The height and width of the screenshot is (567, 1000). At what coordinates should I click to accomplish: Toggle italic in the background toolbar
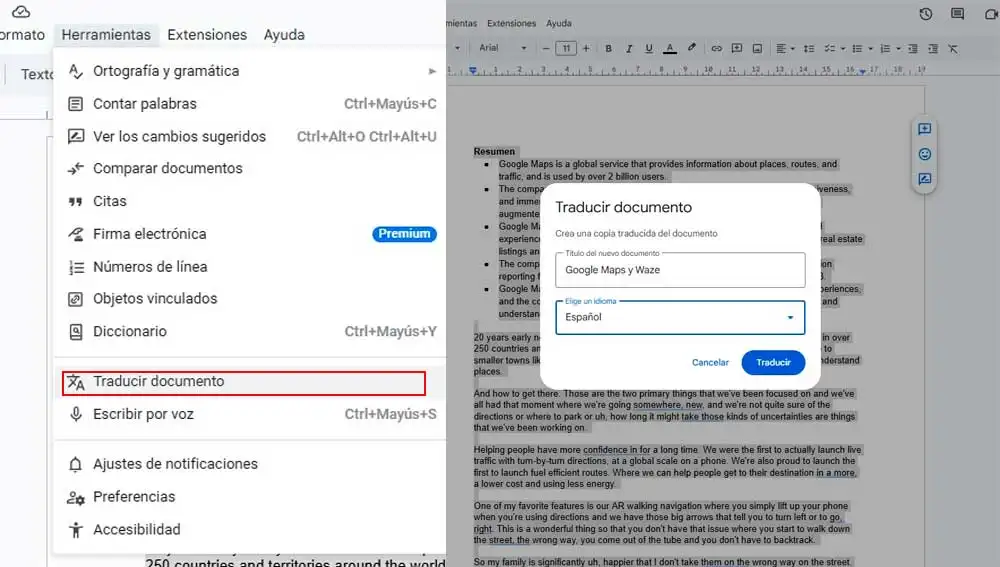tap(629, 48)
